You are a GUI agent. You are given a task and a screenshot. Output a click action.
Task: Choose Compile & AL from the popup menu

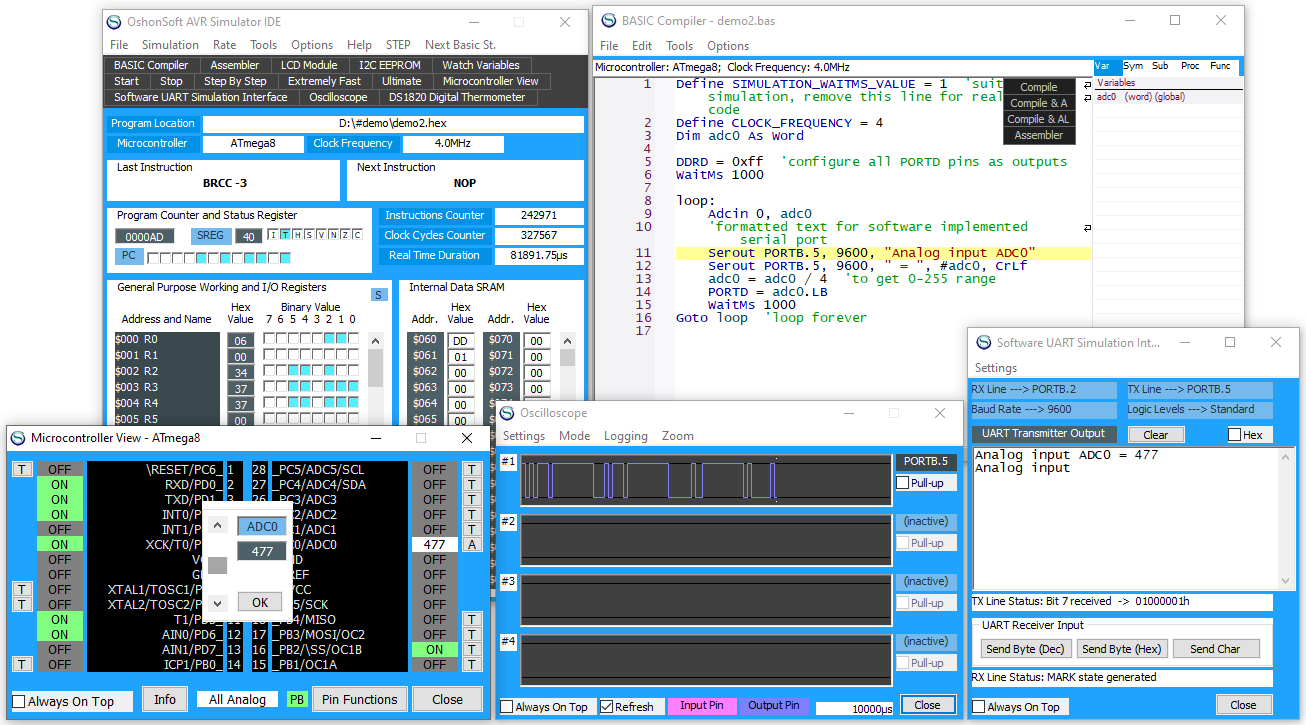click(1039, 119)
